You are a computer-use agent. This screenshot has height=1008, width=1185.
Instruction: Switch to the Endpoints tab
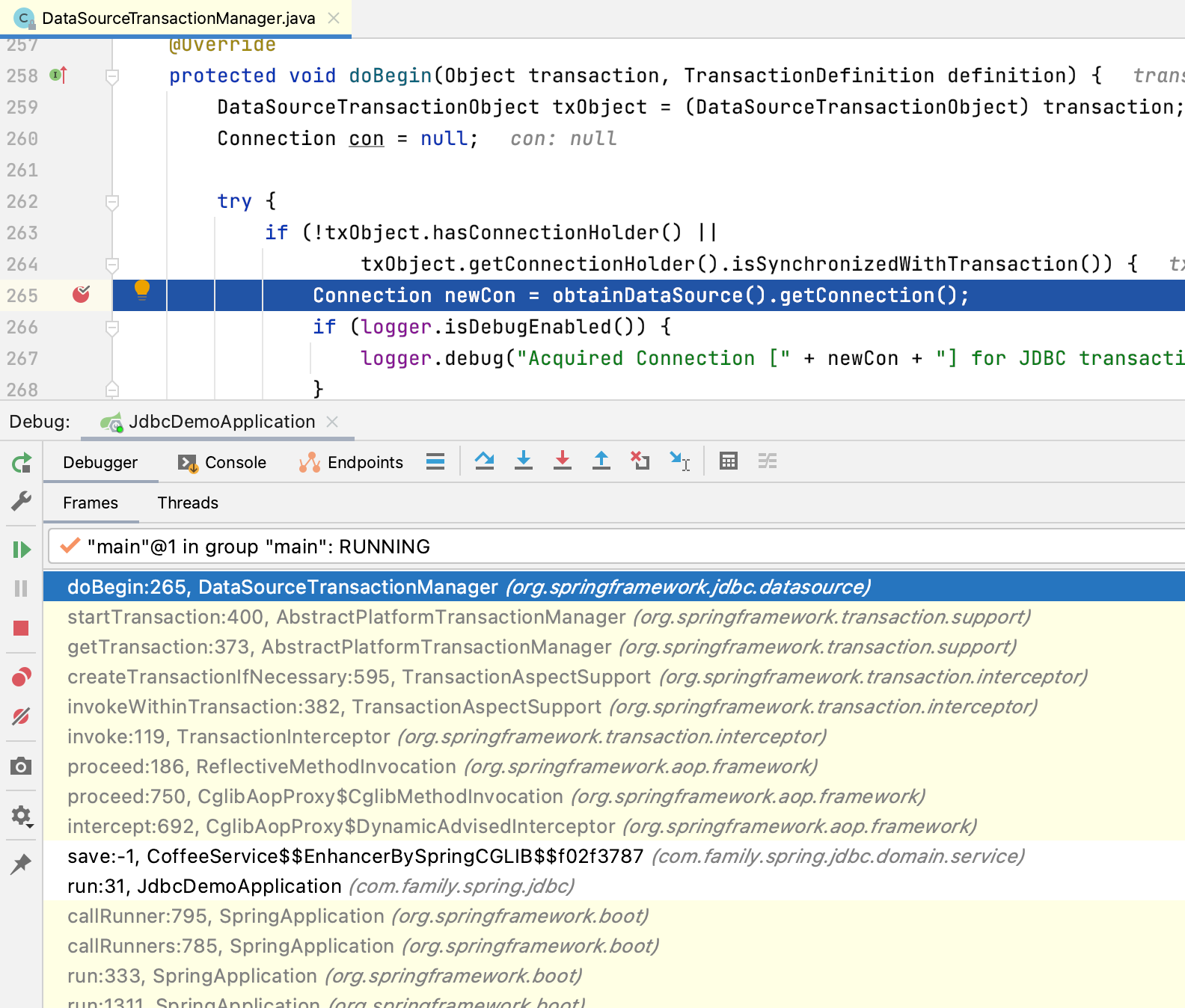point(351,462)
